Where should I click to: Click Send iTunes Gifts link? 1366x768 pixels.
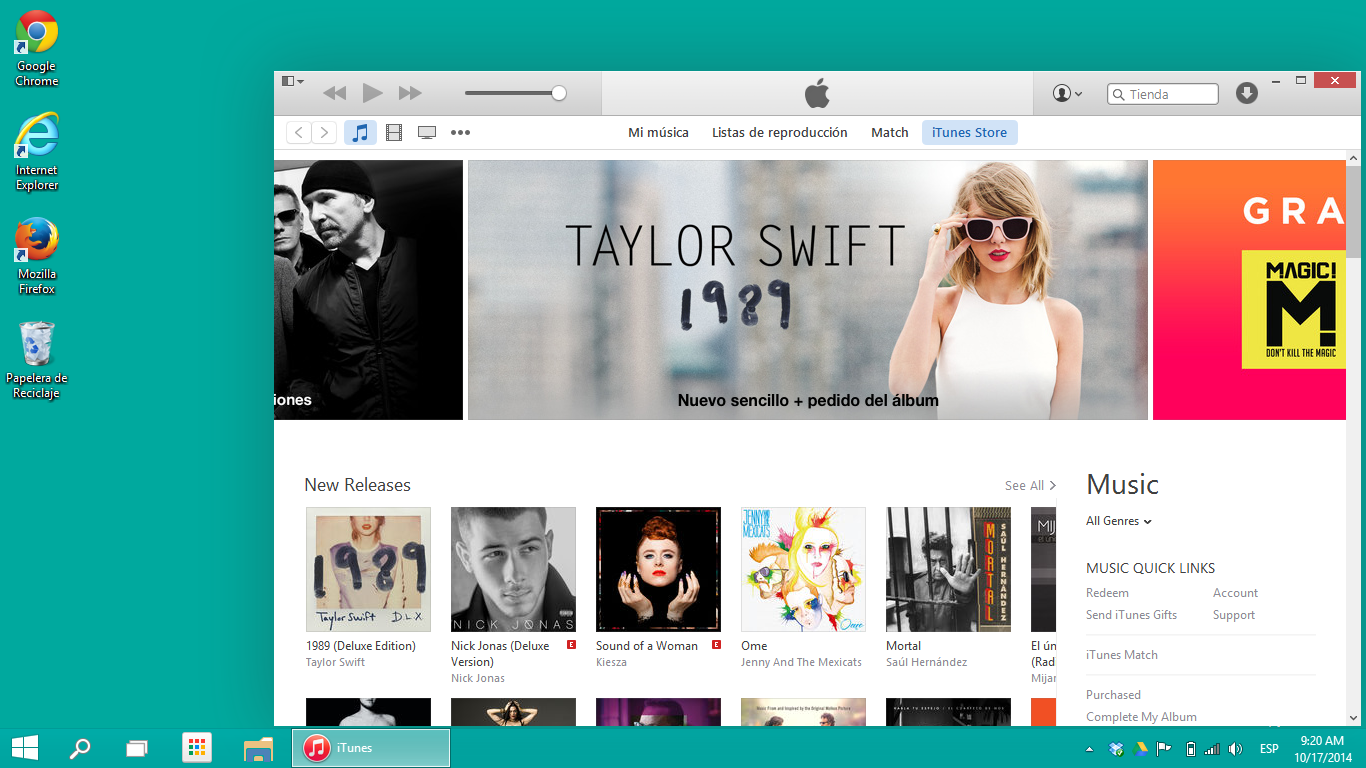point(1131,615)
